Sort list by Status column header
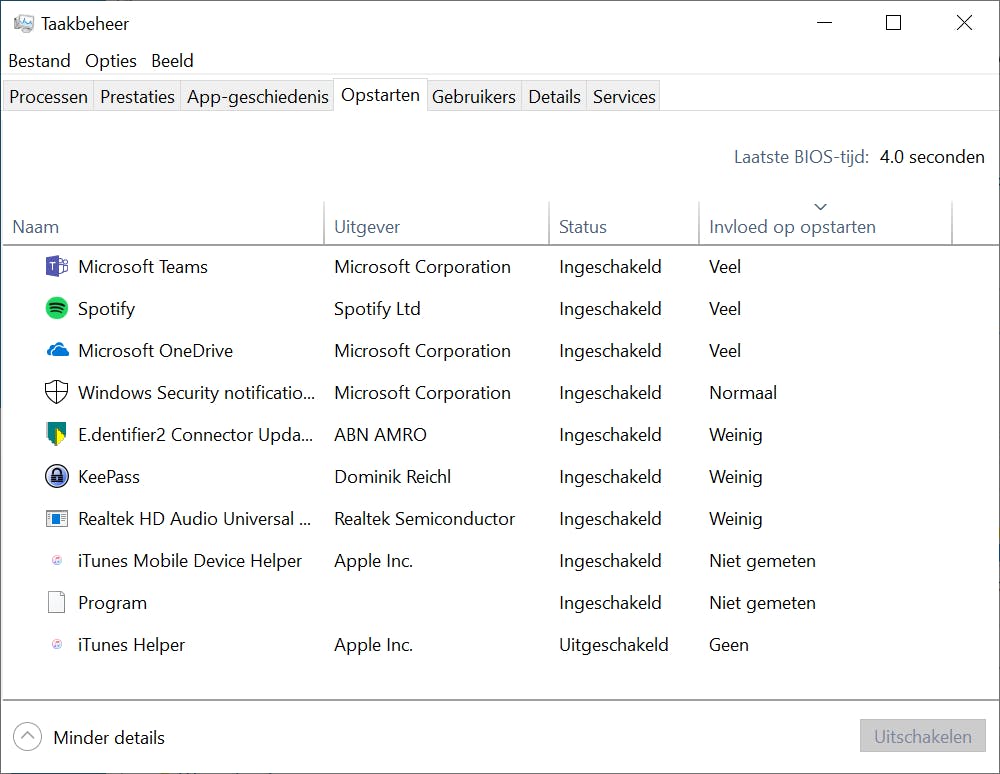 (583, 227)
